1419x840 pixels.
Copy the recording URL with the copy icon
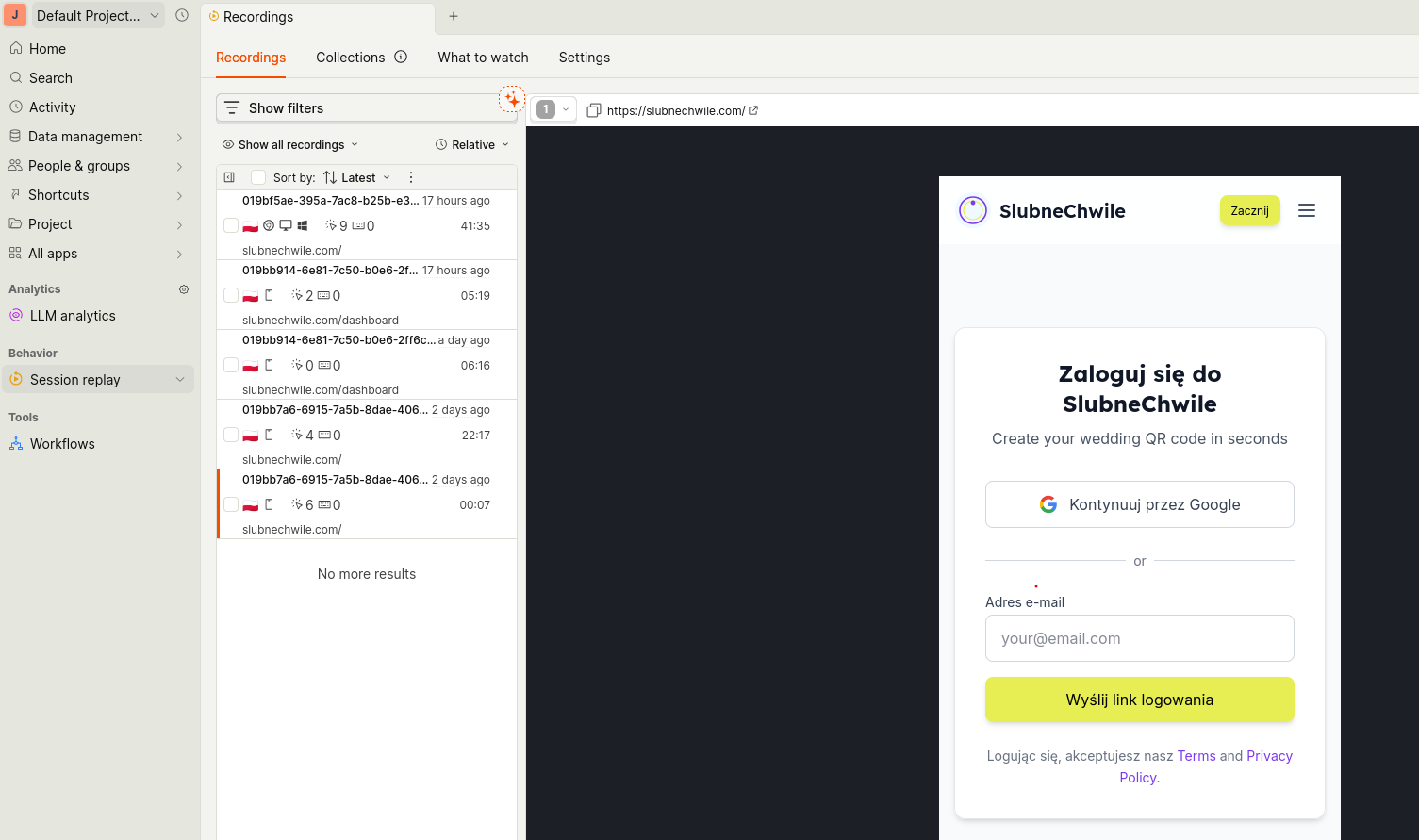click(593, 110)
